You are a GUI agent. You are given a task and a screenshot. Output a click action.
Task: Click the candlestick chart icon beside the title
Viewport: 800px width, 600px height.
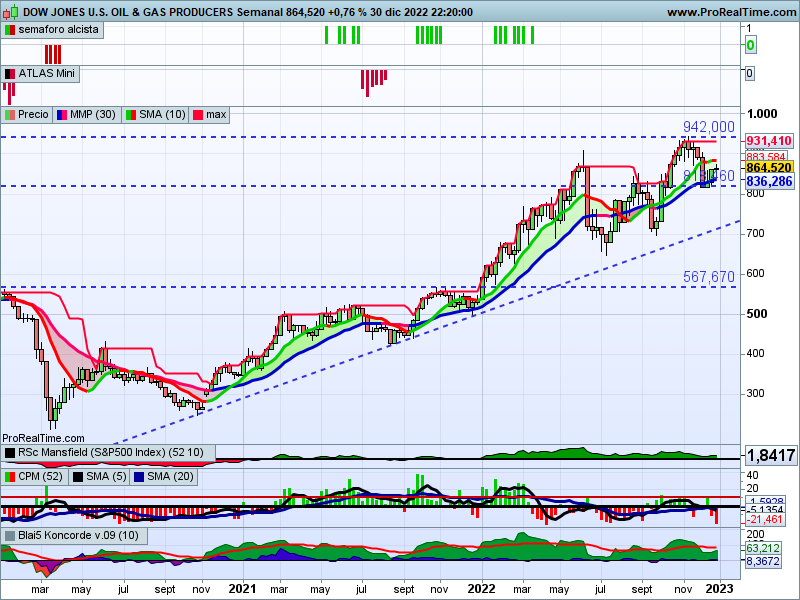click(11, 12)
